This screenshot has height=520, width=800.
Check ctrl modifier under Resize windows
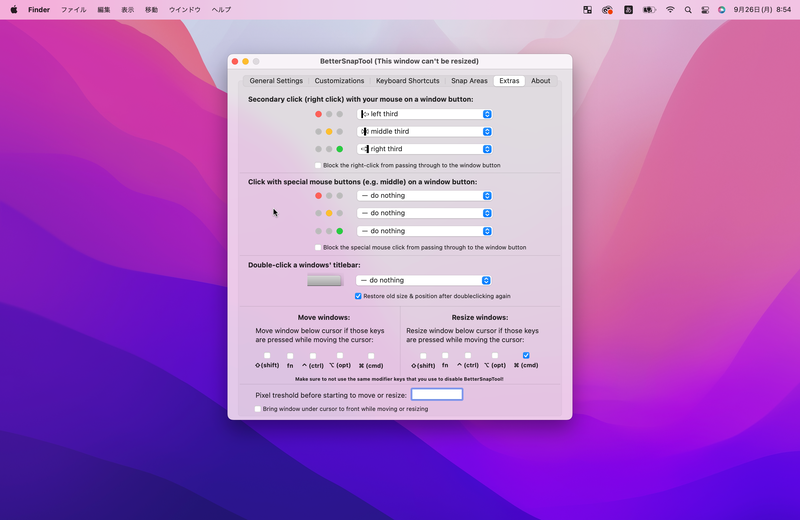coord(468,356)
